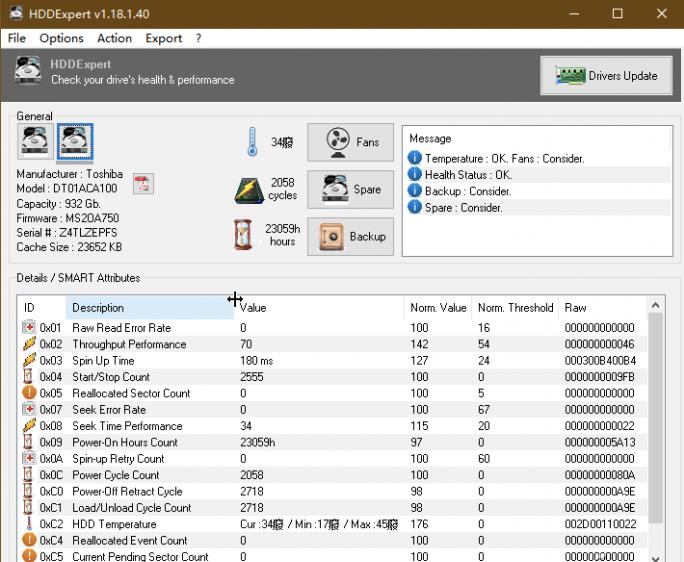Click the Backup button

click(350, 236)
